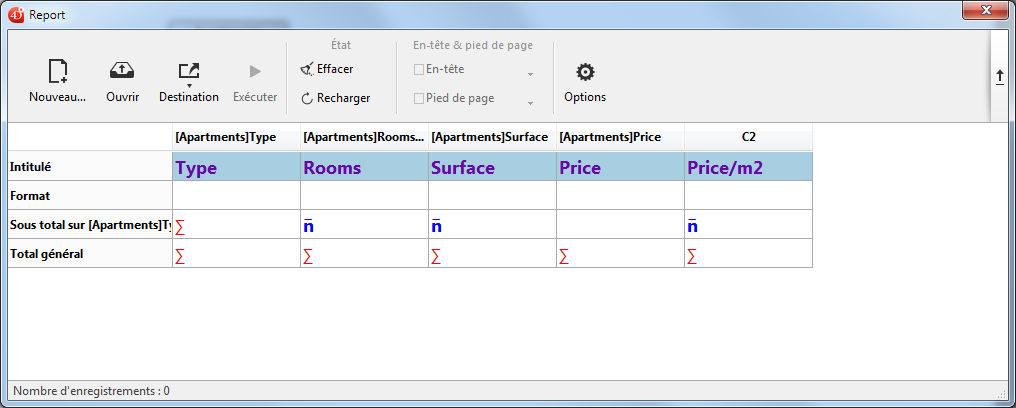Image resolution: width=1016 pixels, height=408 pixels.
Task: Enable the Pied de page checkbox
Action: coord(419,98)
